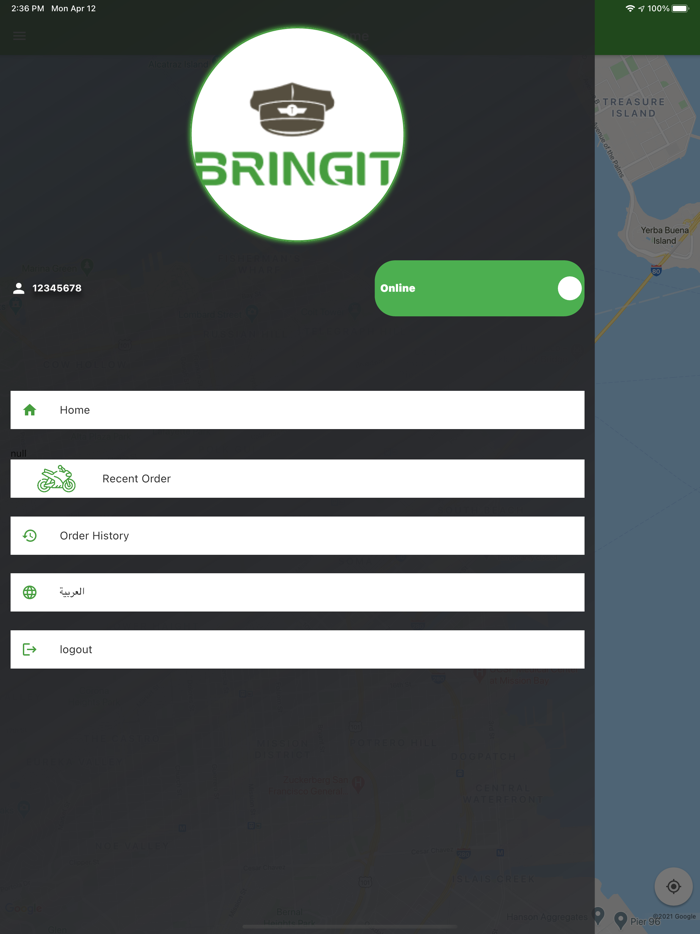Tap the logout menu item

coord(297,649)
